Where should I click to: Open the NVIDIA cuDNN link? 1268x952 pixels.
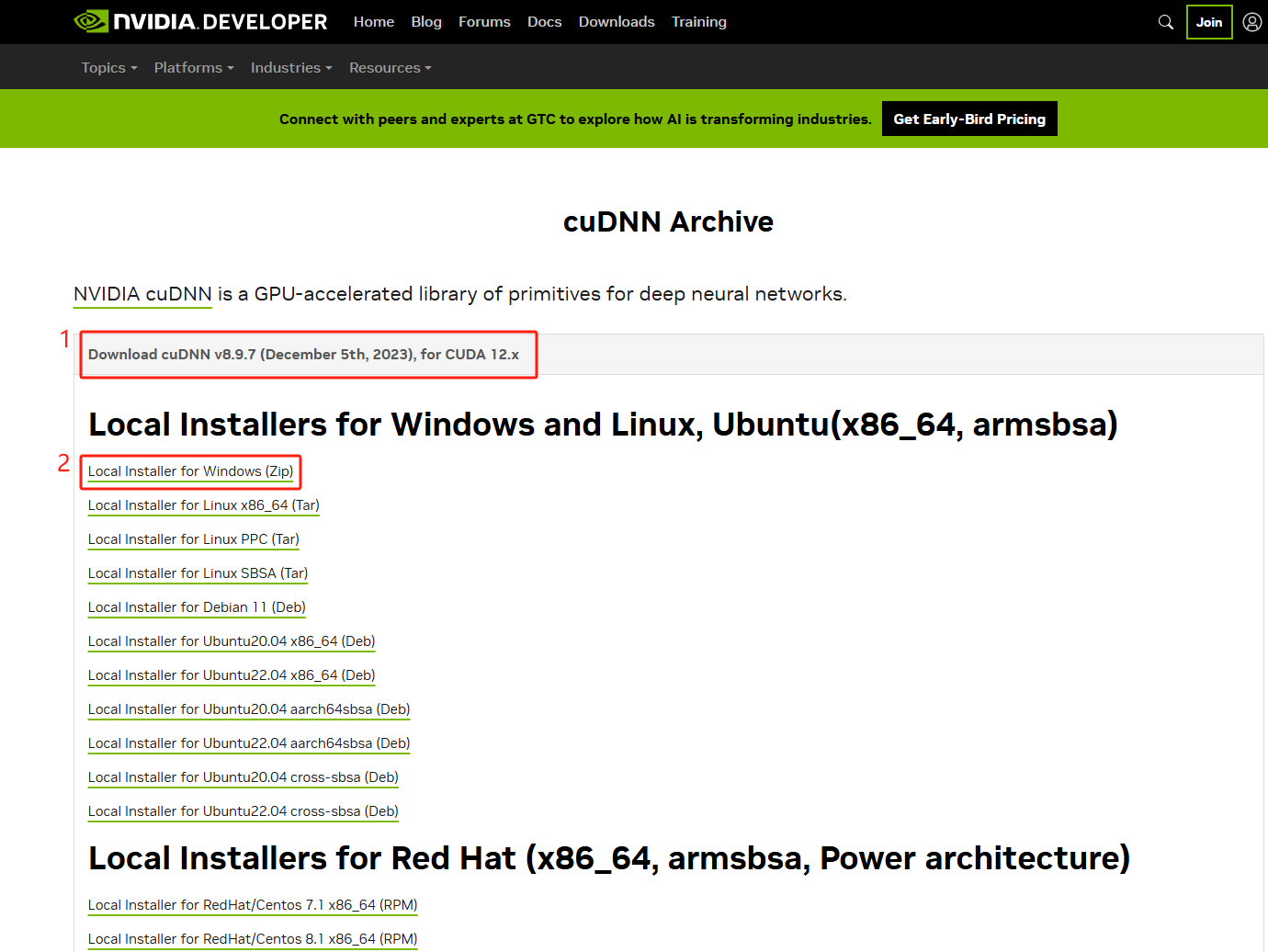142,294
